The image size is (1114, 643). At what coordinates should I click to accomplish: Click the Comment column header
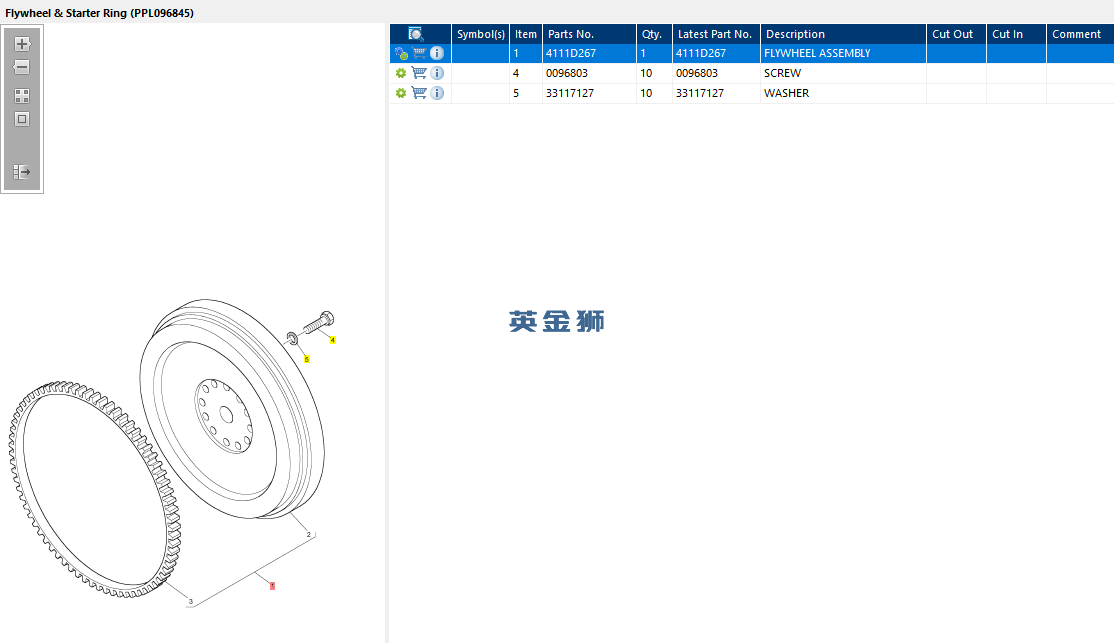(1080, 34)
